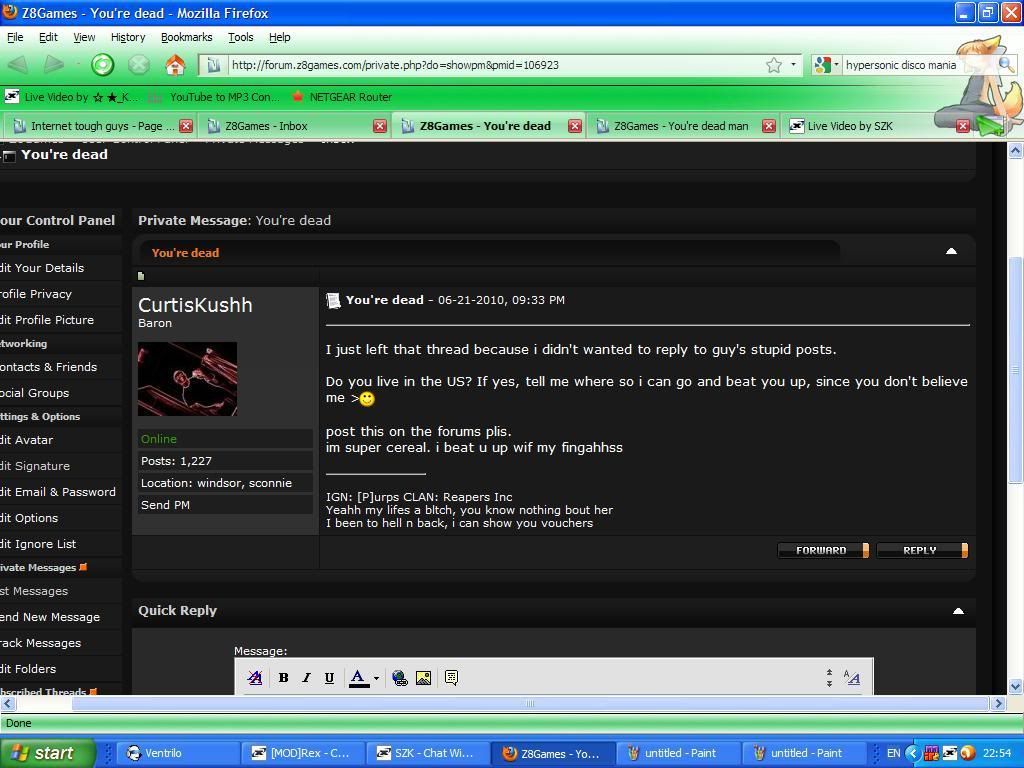Select the text color swatch
Screen dimensions: 1024x768
(x=358, y=678)
